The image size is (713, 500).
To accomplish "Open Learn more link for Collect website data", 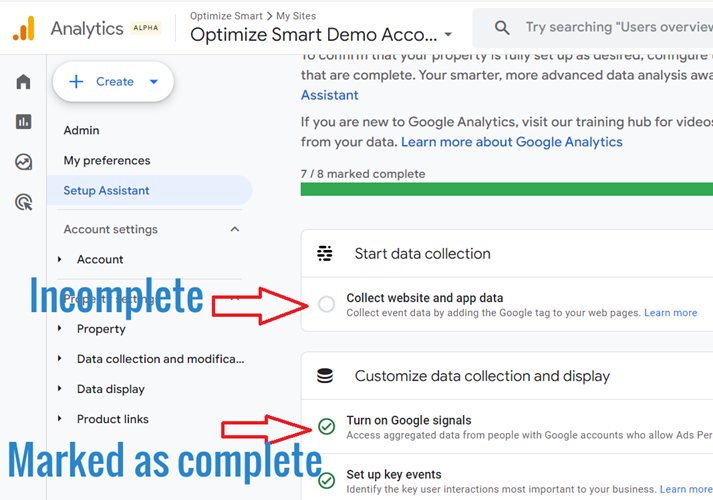I will pos(671,313).
